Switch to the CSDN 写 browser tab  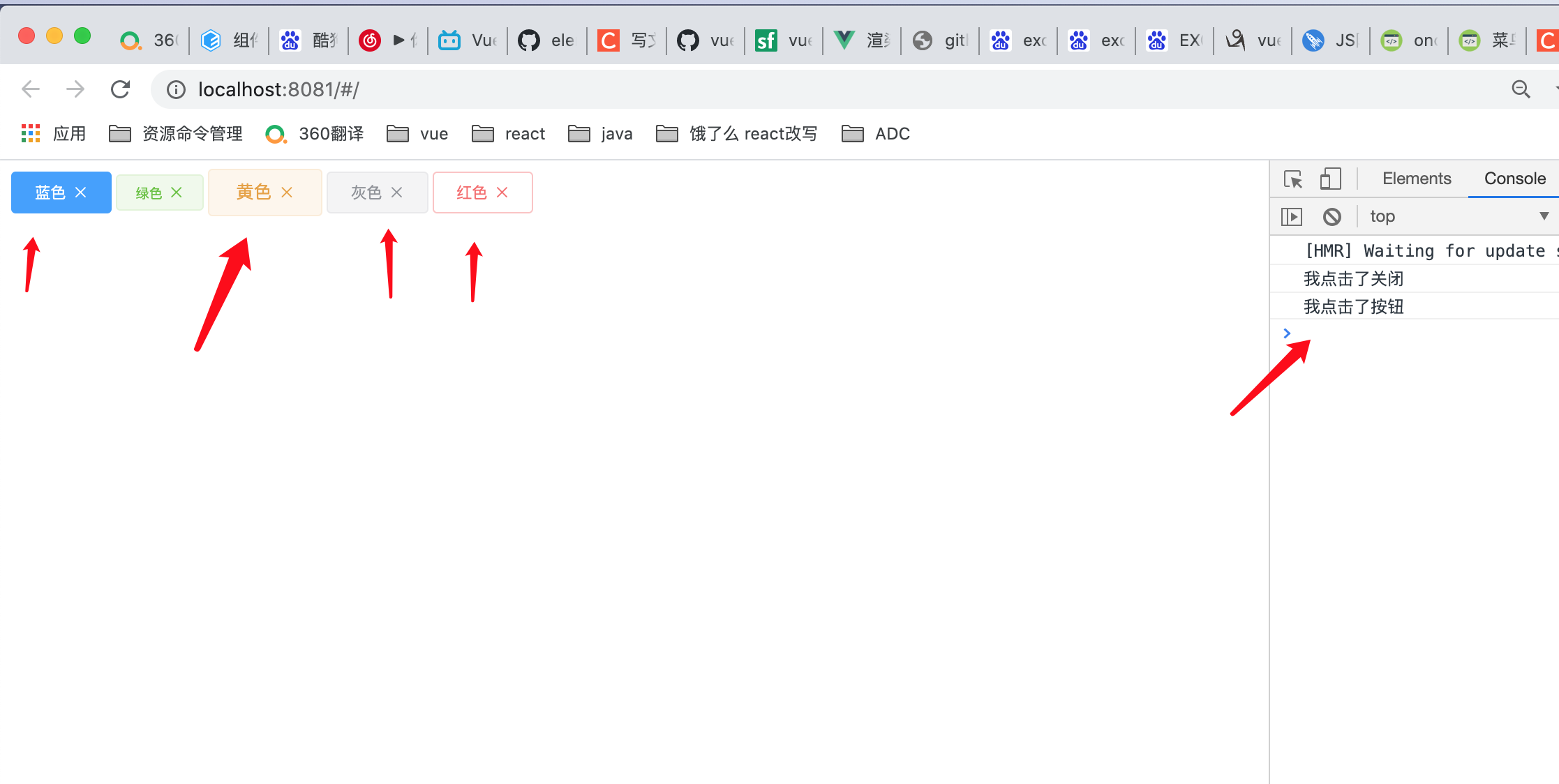coord(626,40)
